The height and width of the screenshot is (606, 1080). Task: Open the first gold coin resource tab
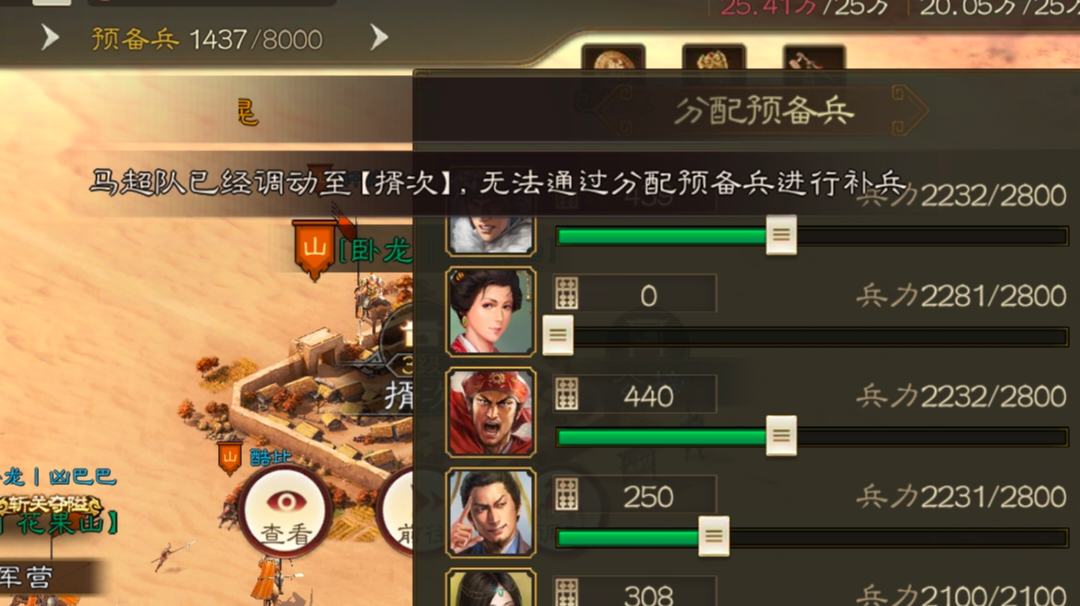click(x=613, y=59)
